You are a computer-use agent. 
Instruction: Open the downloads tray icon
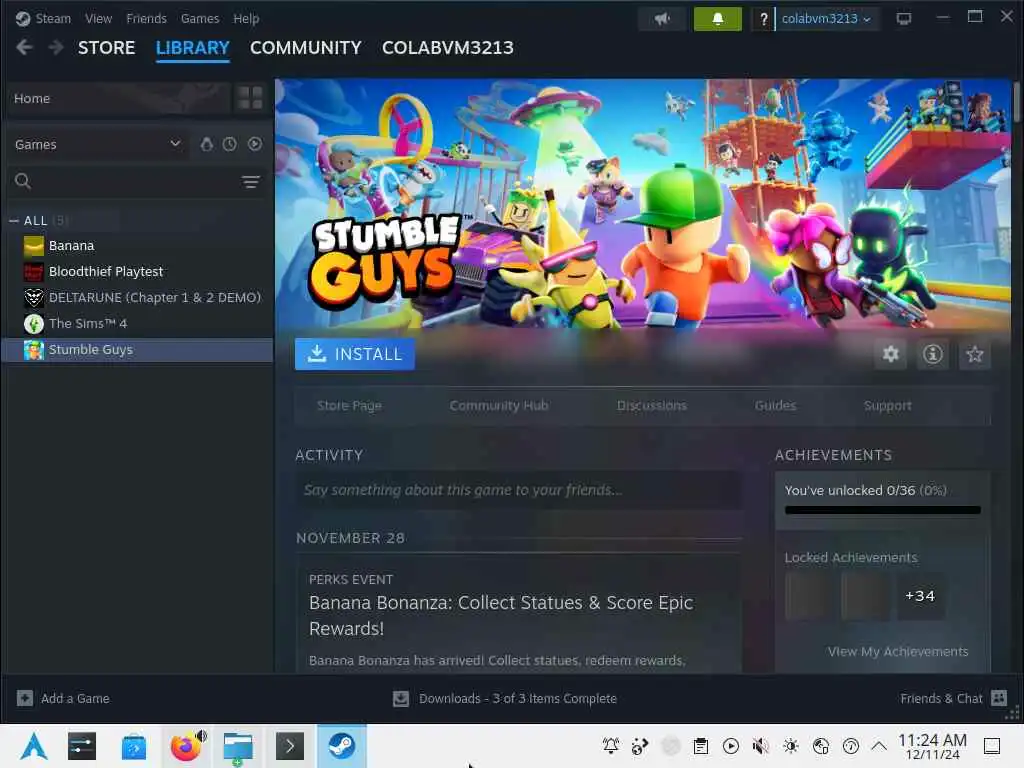(x=401, y=699)
